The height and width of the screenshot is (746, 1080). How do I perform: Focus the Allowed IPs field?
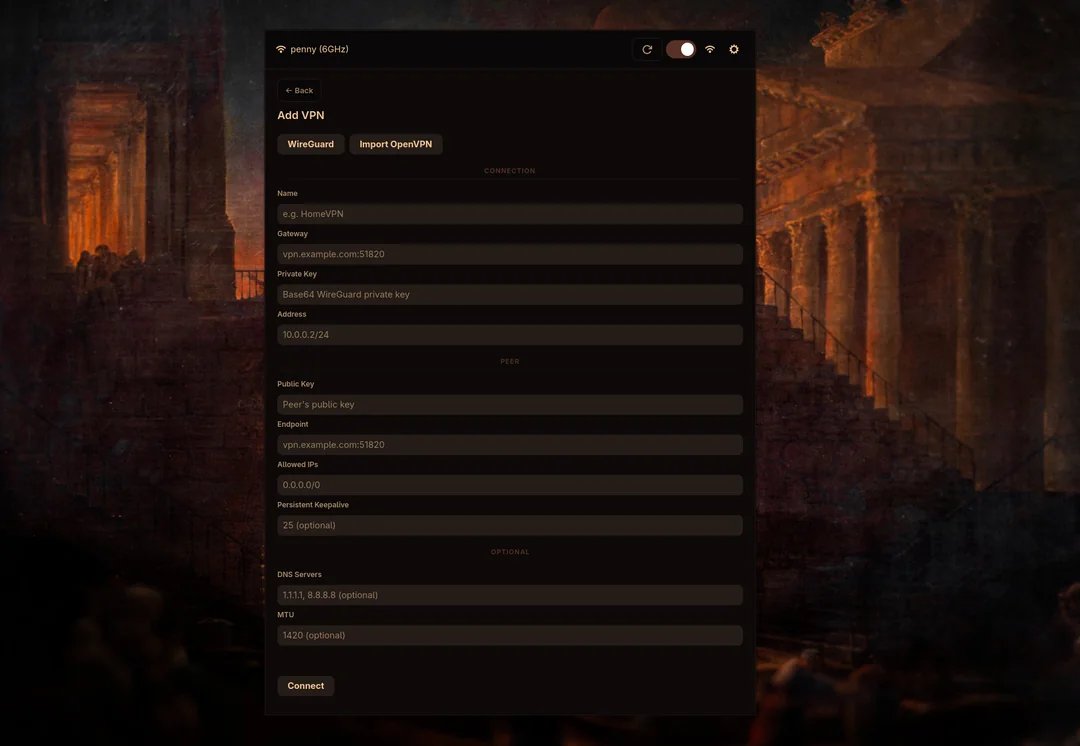click(510, 485)
